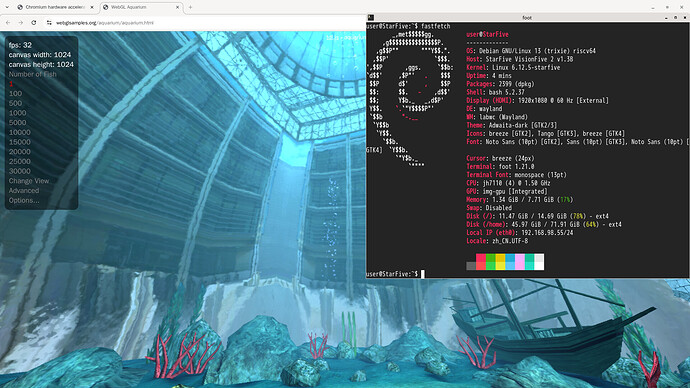Set number of fish to 100

click(x=15, y=93)
